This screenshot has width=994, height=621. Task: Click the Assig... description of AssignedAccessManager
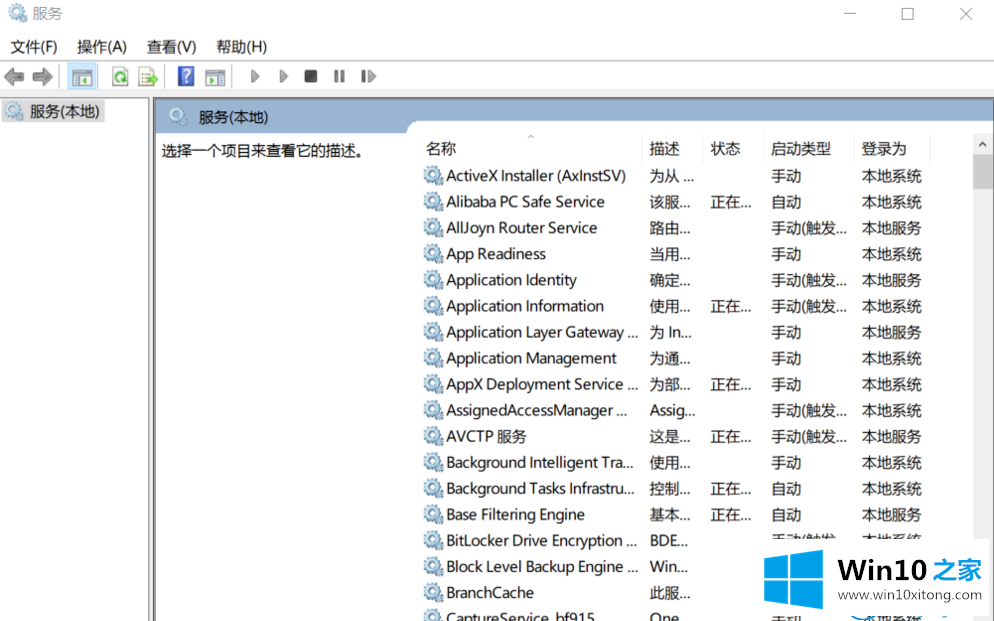tap(672, 411)
